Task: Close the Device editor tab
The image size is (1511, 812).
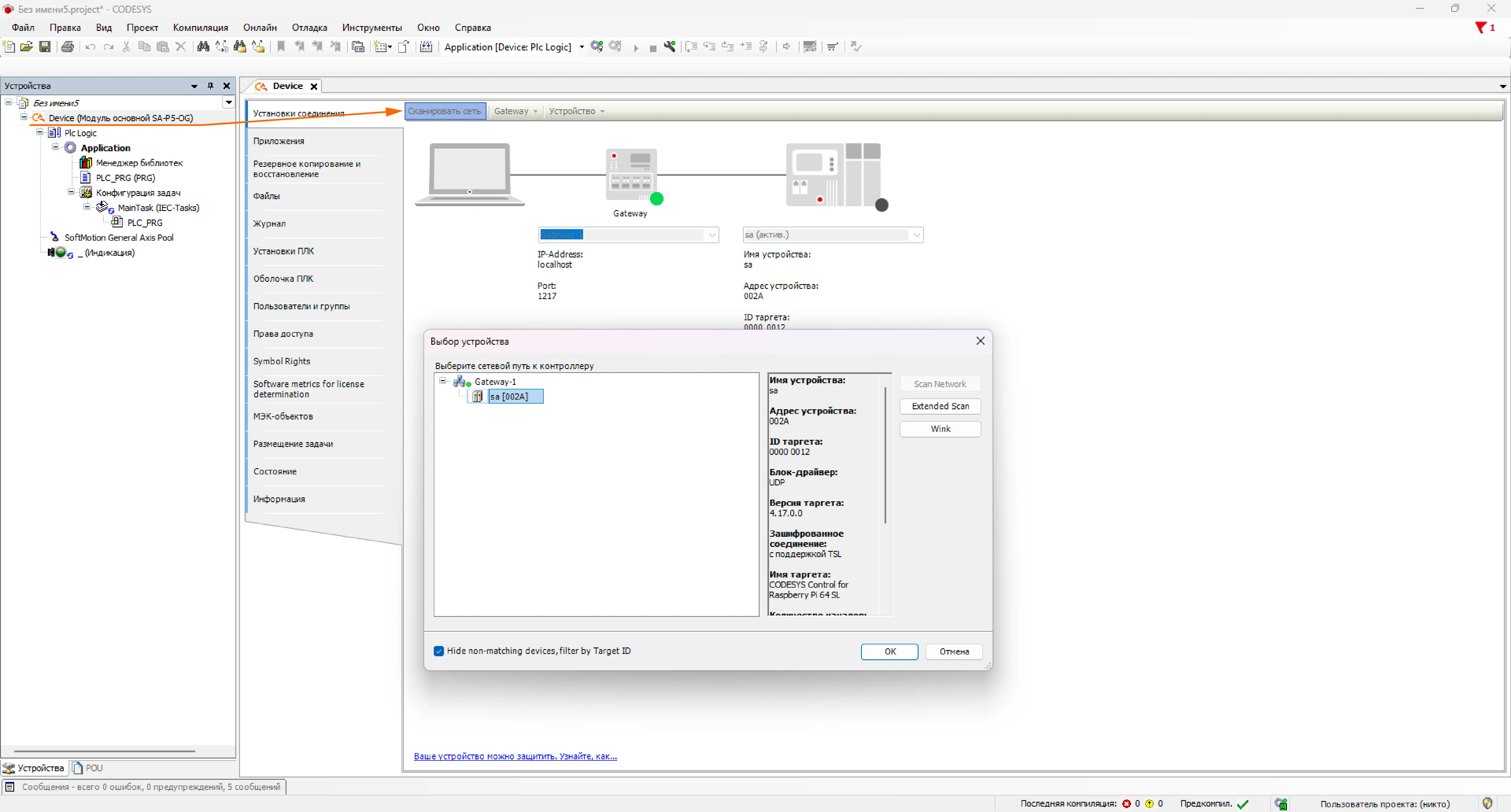Action: click(x=314, y=86)
